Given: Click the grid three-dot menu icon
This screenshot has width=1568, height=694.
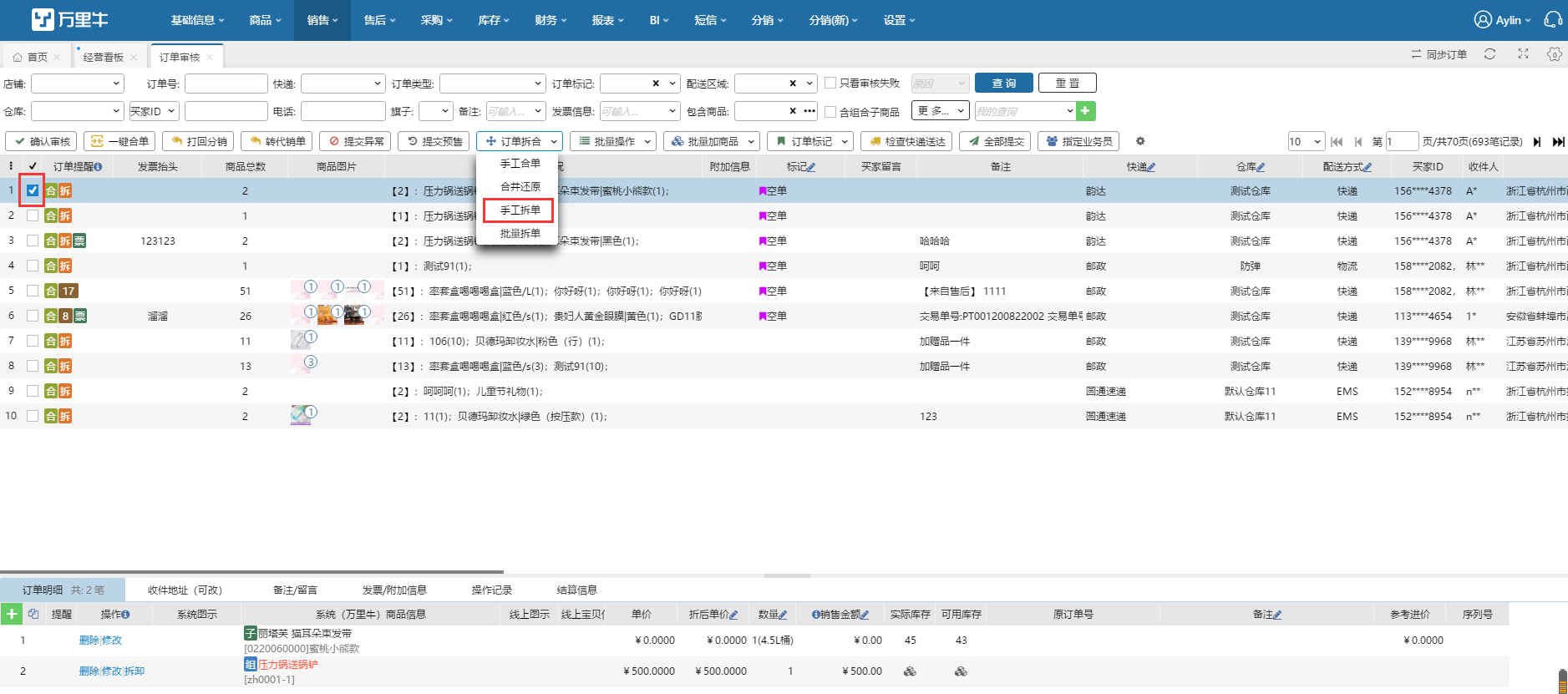Looking at the screenshot, I should coord(11,166).
